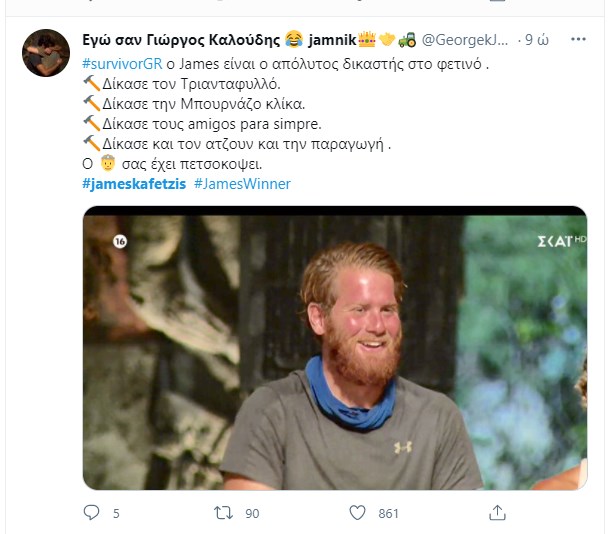Open the share tweet icon

pos(495,513)
